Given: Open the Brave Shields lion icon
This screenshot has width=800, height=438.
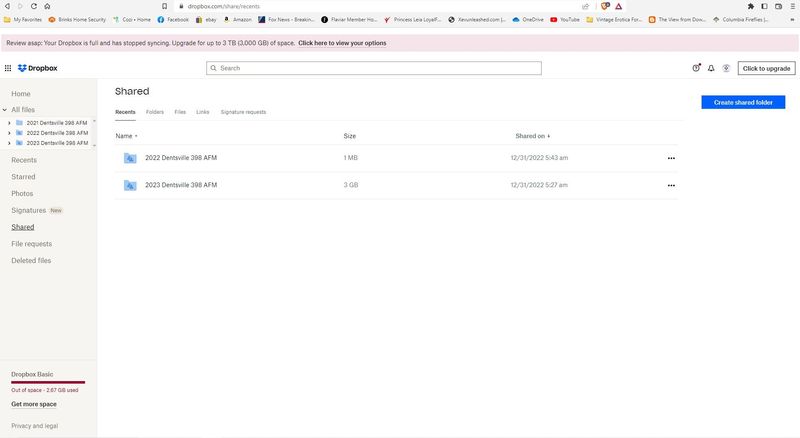Looking at the screenshot, I should tap(605, 6).
